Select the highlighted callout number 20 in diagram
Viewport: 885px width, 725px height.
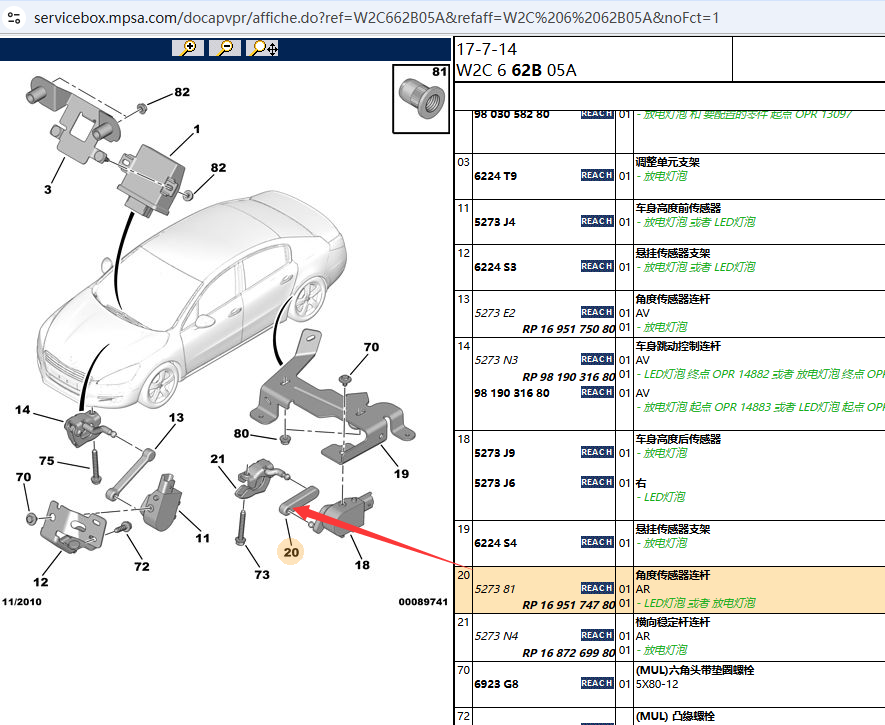pyautogui.click(x=292, y=551)
